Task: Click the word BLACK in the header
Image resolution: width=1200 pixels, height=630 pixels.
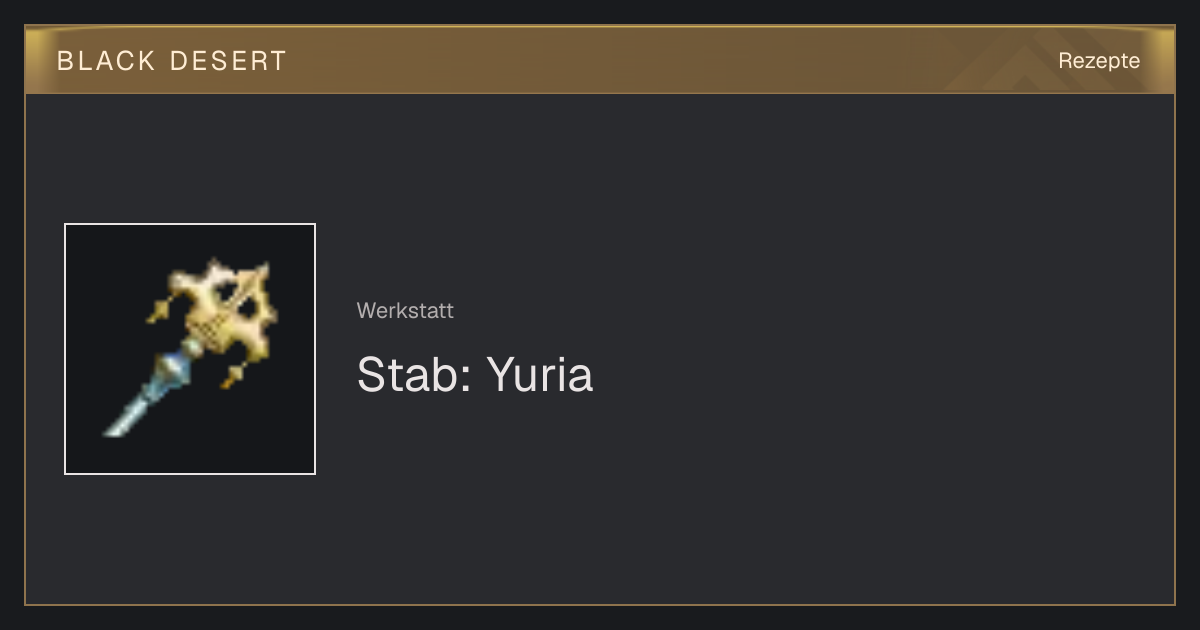Action: point(106,61)
